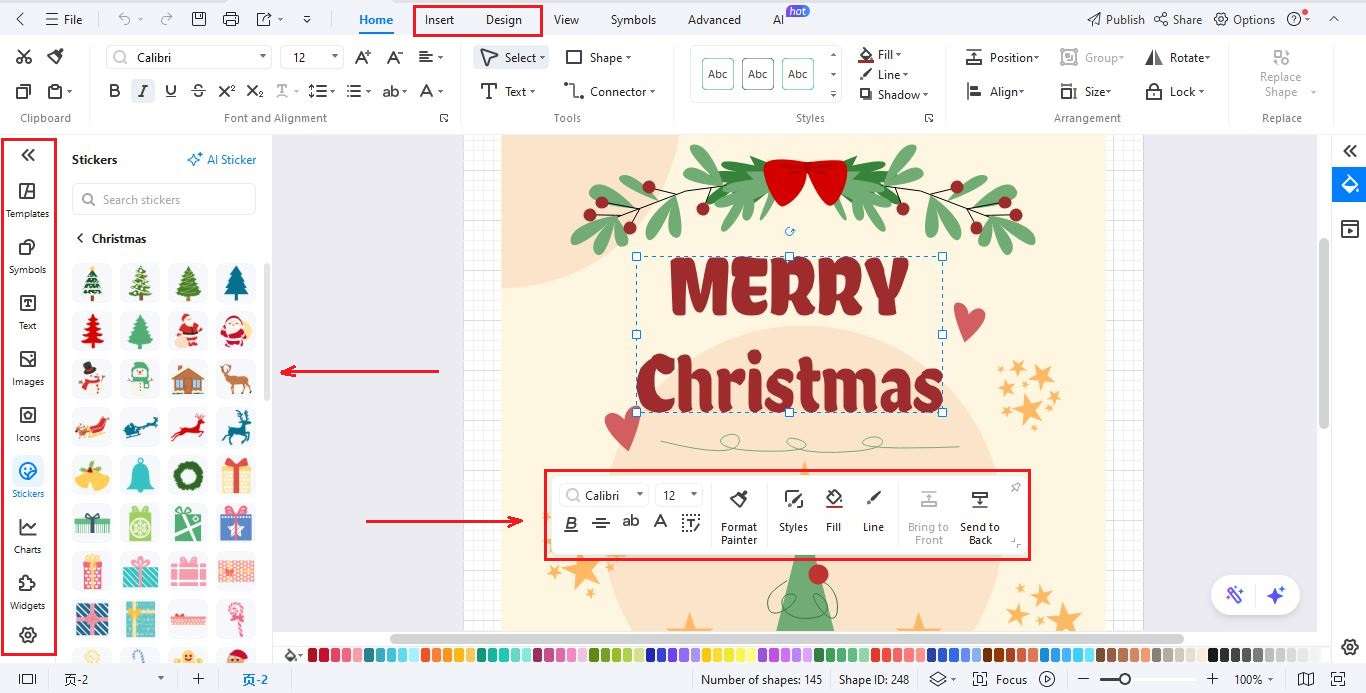Switch to the Insert tab
Image resolution: width=1366 pixels, height=693 pixels.
439,19
